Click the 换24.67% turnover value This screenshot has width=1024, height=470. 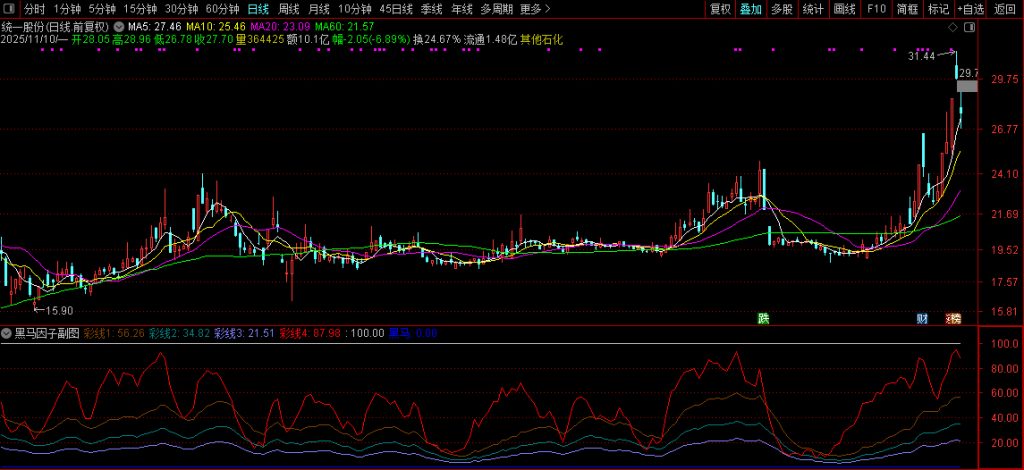coord(437,39)
